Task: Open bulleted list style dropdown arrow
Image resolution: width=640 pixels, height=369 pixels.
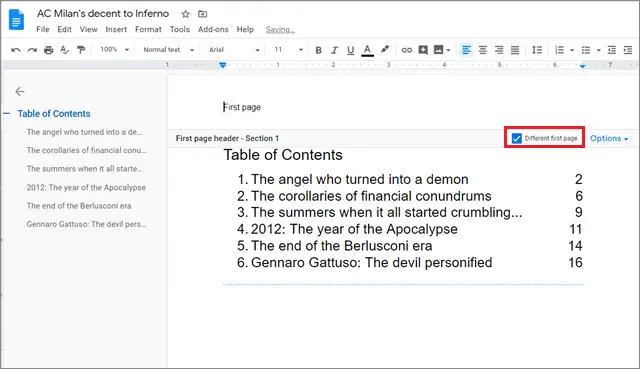Action: pos(598,50)
